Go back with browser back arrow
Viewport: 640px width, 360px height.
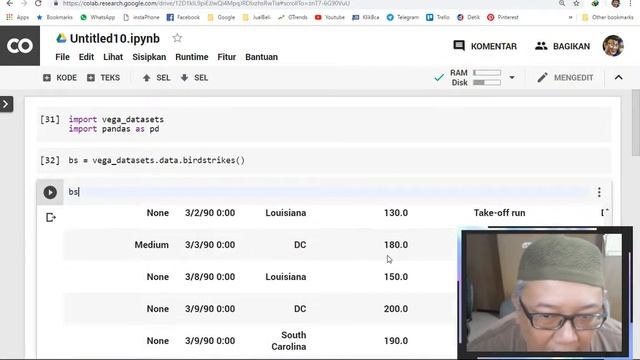point(9,3)
